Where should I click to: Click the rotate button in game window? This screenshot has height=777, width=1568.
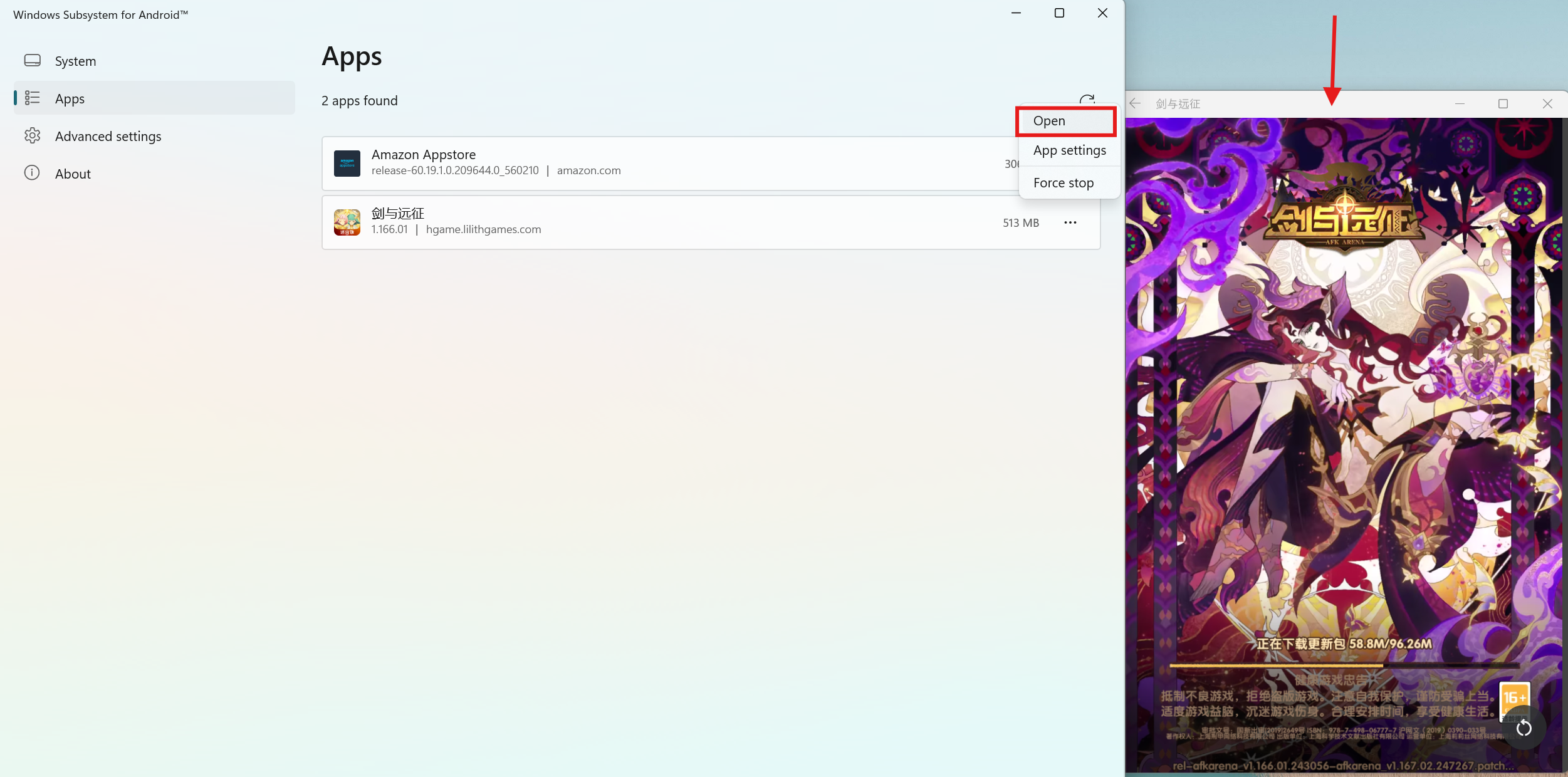tap(1524, 727)
